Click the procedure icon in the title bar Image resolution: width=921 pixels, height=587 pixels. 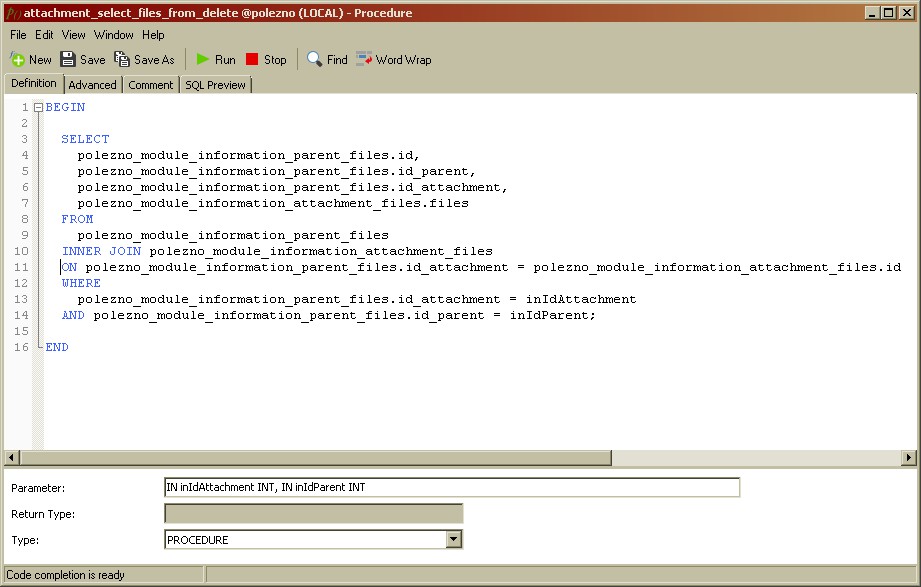click(13, 13)
